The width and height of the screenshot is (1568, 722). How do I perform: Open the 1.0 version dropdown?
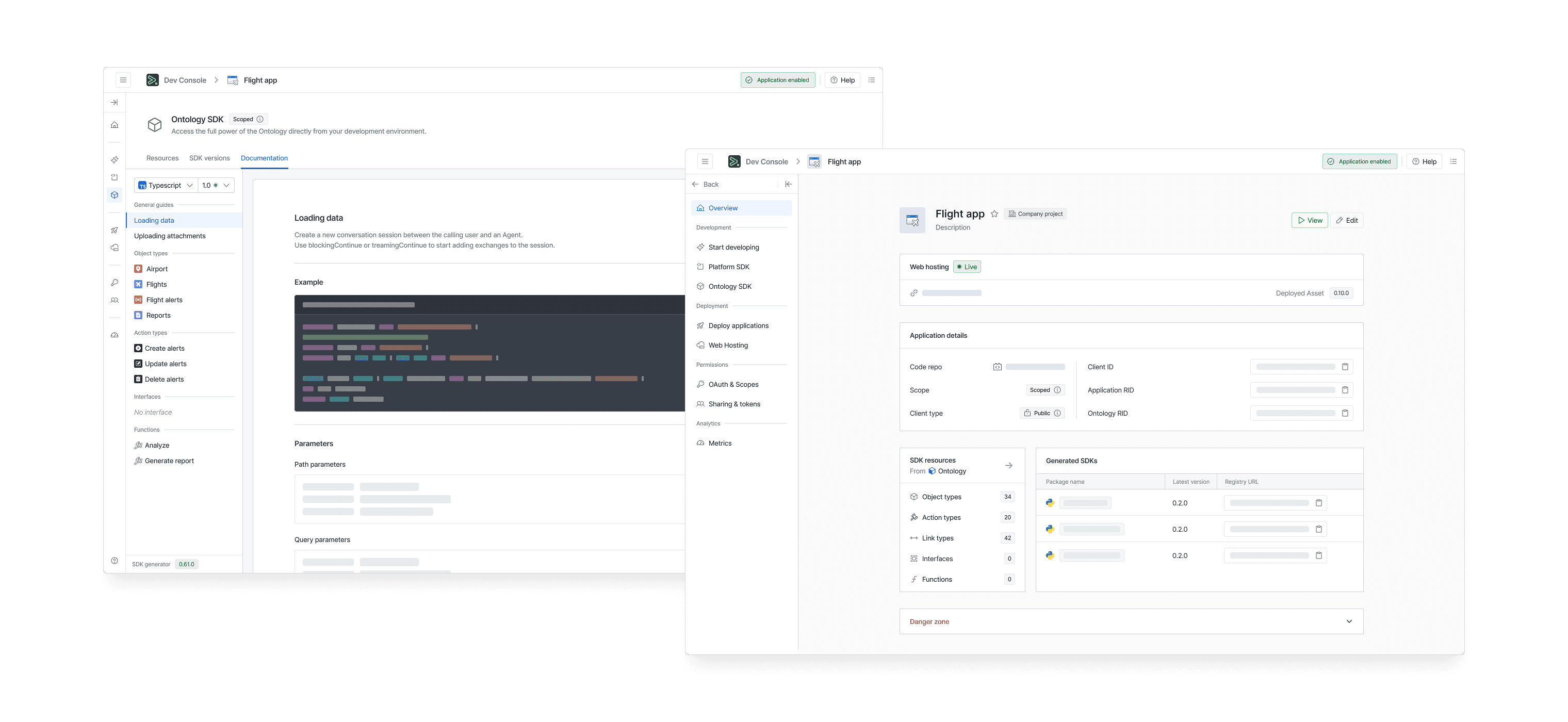(x=216, y=185)
